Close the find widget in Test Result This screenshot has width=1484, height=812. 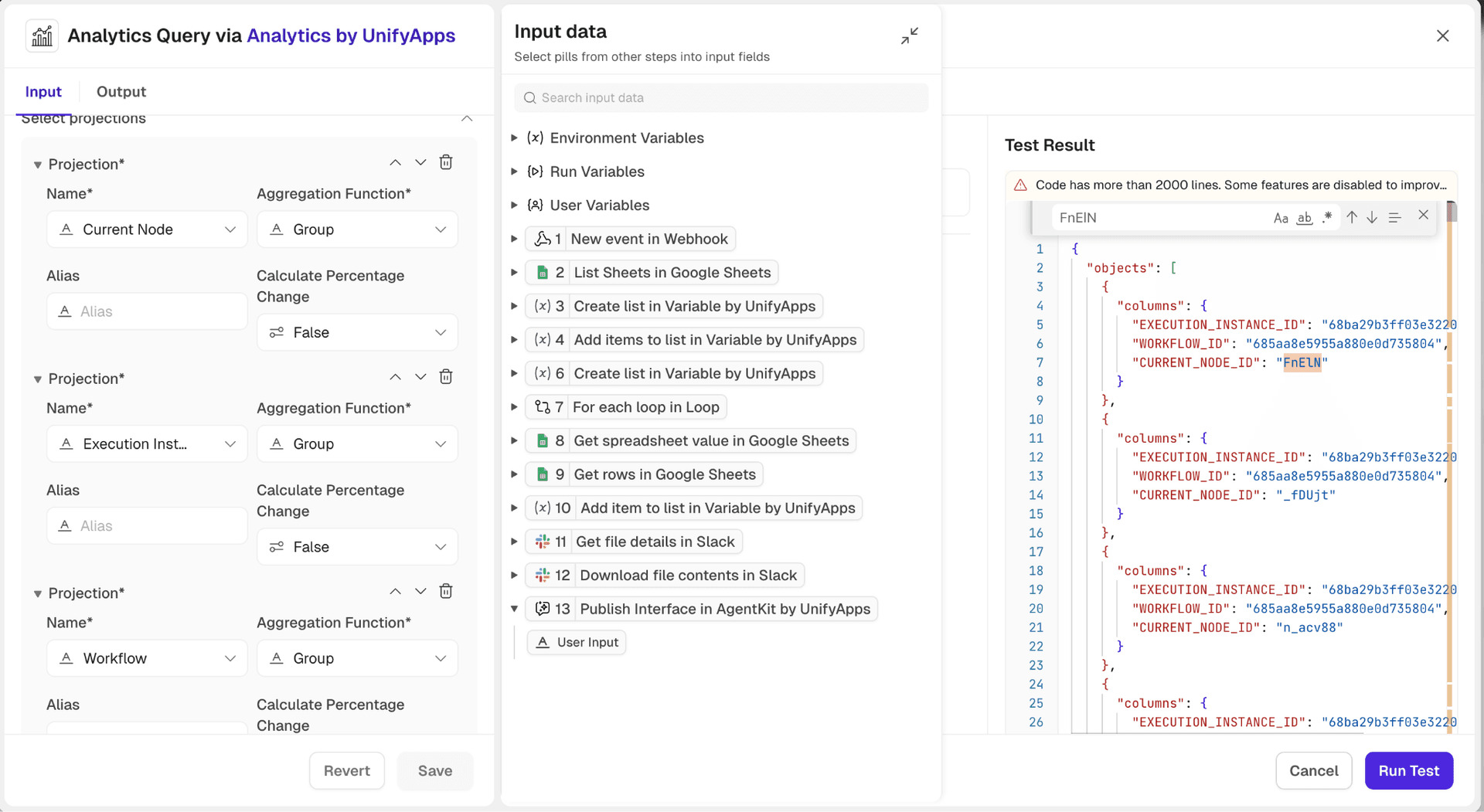[1423, 216]
